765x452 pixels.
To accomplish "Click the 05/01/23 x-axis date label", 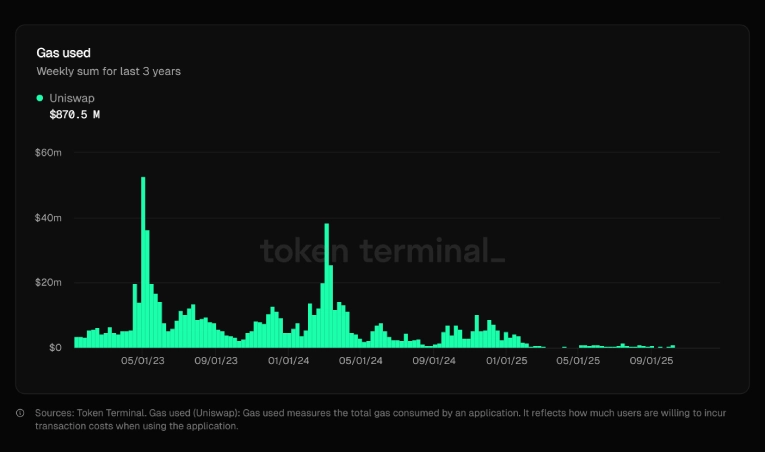I will coord(142,361).
